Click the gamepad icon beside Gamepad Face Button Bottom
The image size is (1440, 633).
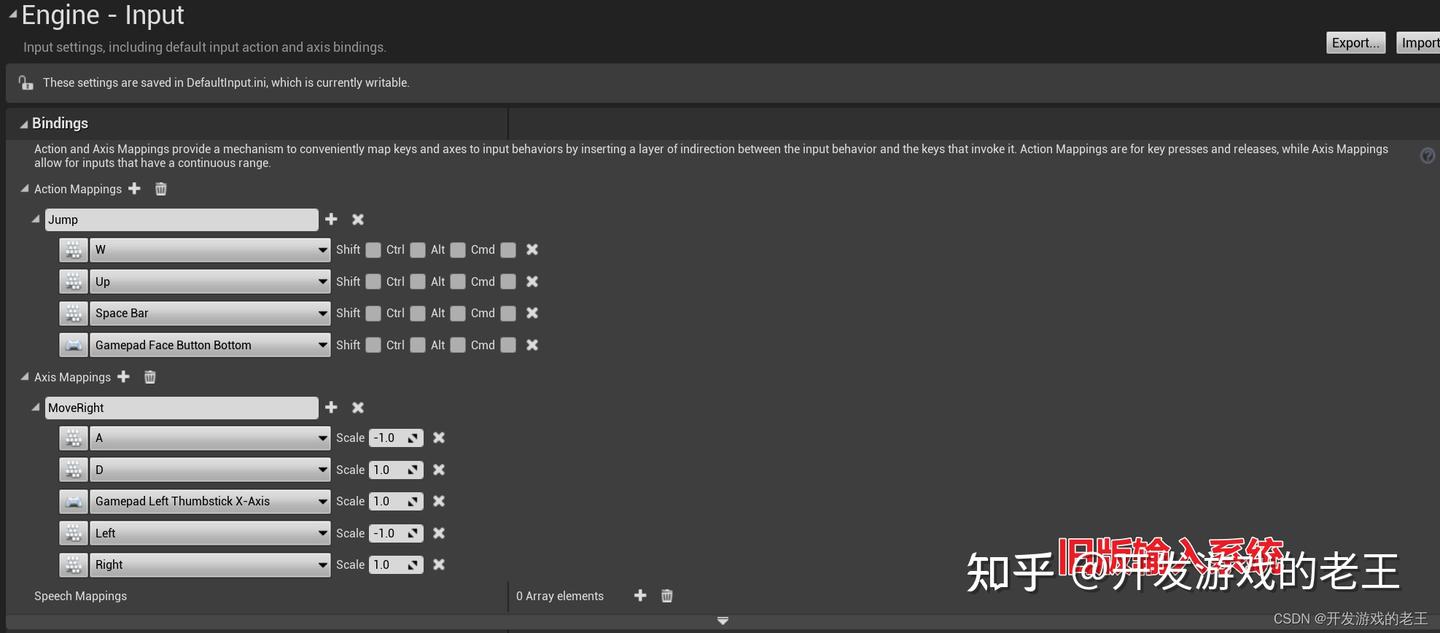click(72, 344)
